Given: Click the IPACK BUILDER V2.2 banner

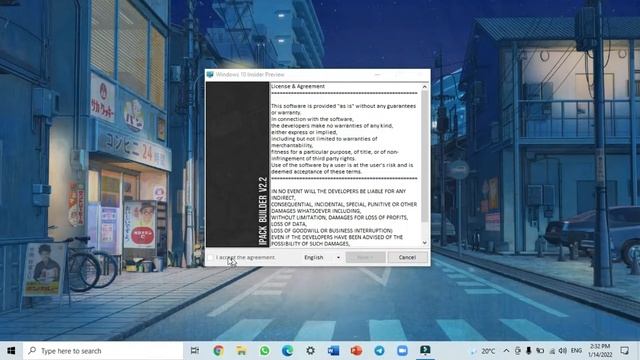Looking at the screenshot, I should 263,211.
